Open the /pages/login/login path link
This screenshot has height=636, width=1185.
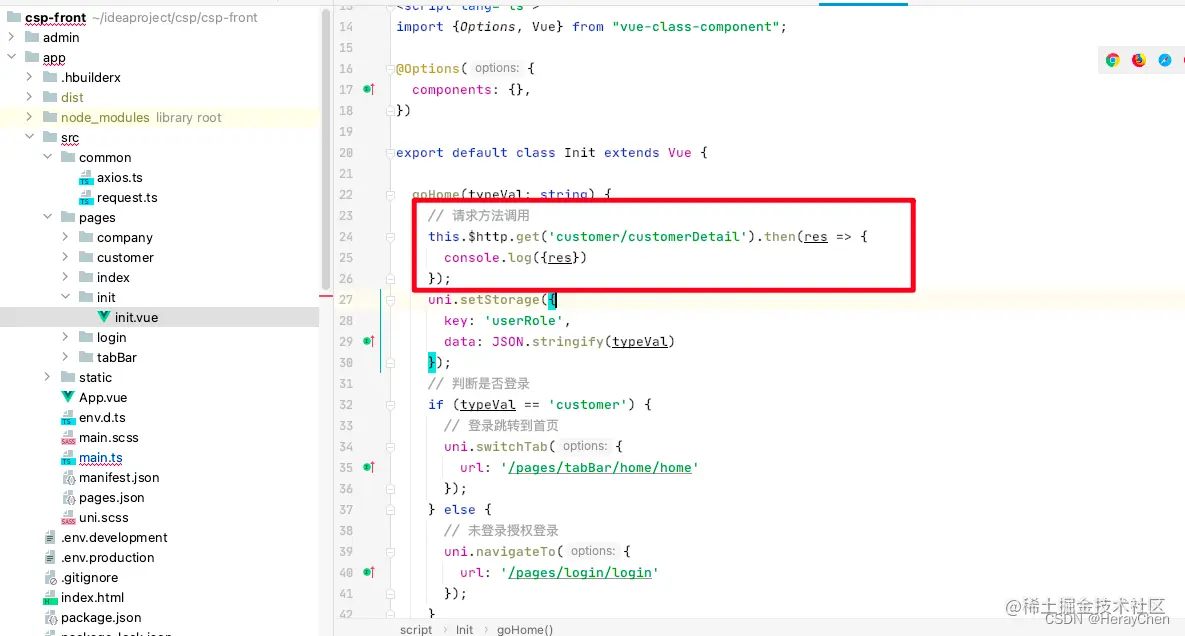pyautogui.click(x=580, y=573)
